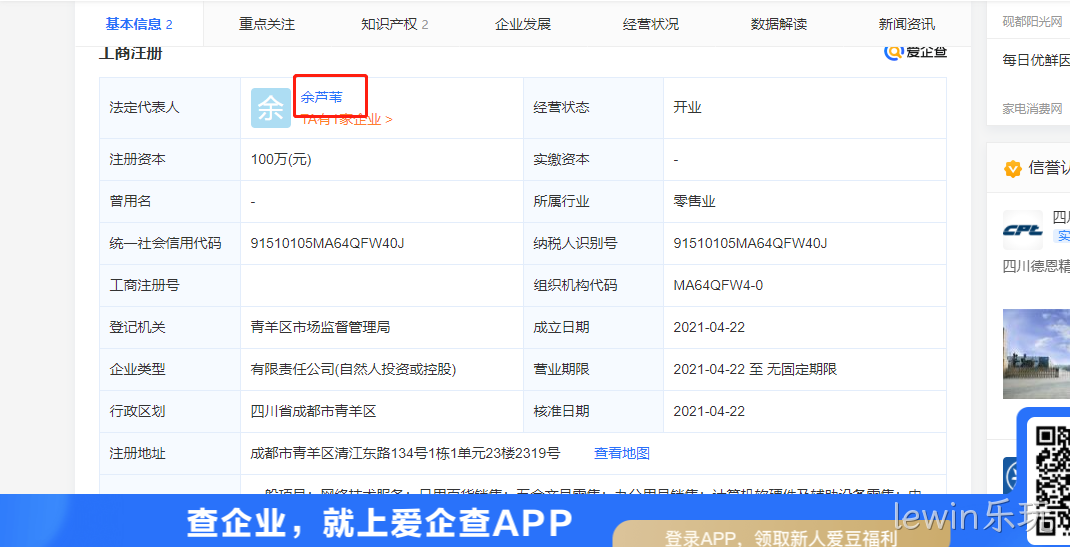Open the 查看地图 link
The height and width of the screenshot is (547, 1070).
[622, 453]
